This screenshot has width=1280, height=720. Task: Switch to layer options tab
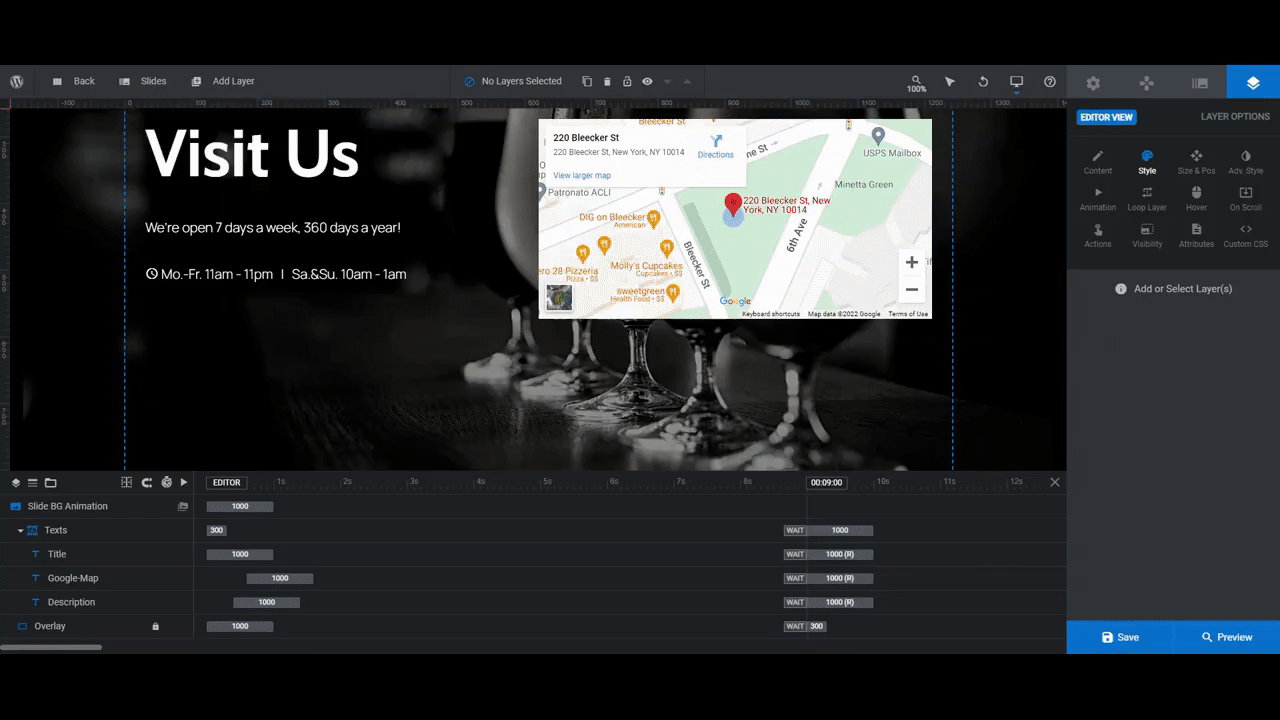point(1253,83)
